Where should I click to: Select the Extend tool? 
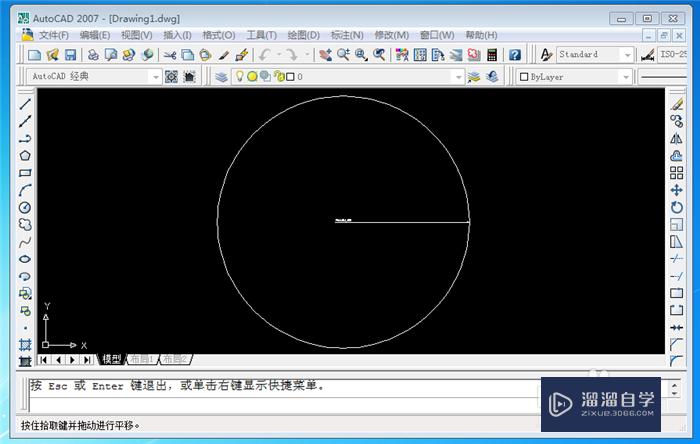pyautogui.click(x=676, y=276)
